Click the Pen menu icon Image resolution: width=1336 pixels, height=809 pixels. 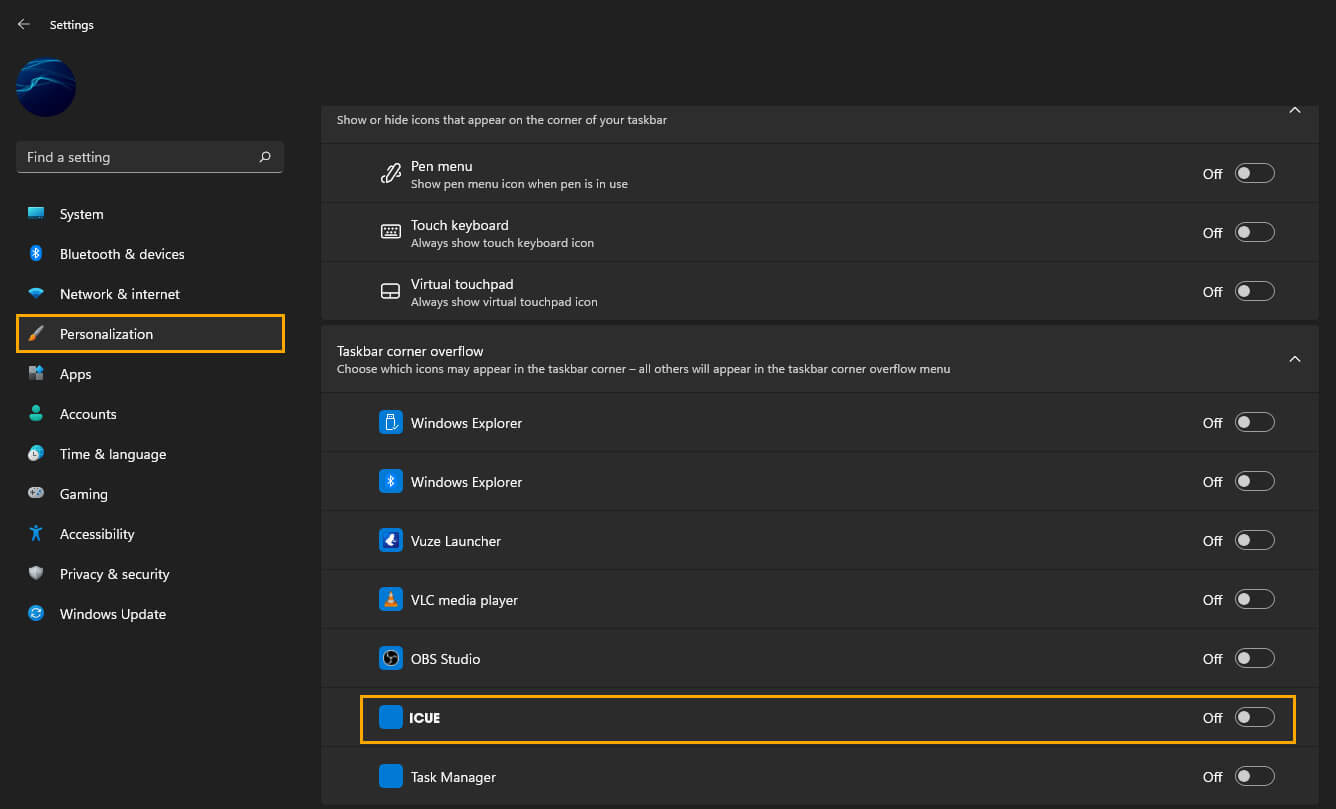[x=391, y=173]
